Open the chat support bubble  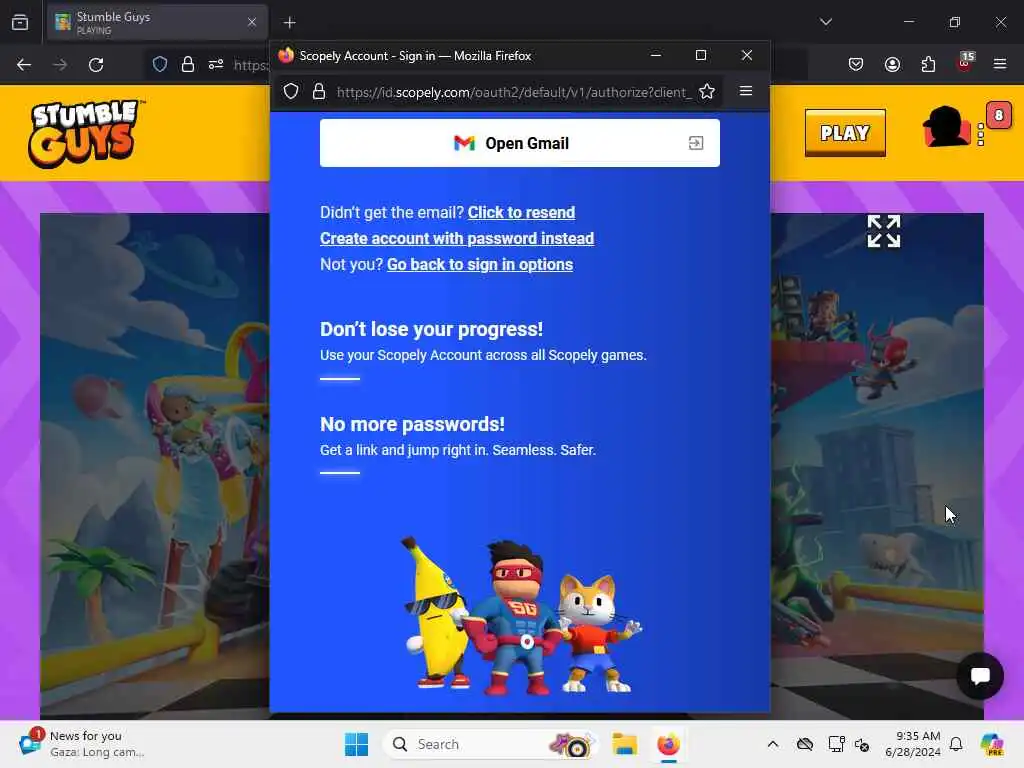(x=980, y=676)
